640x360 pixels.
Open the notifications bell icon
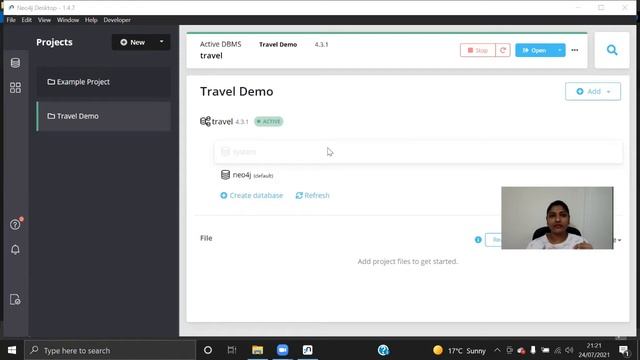pyautogui.click(x=15, y=249)
